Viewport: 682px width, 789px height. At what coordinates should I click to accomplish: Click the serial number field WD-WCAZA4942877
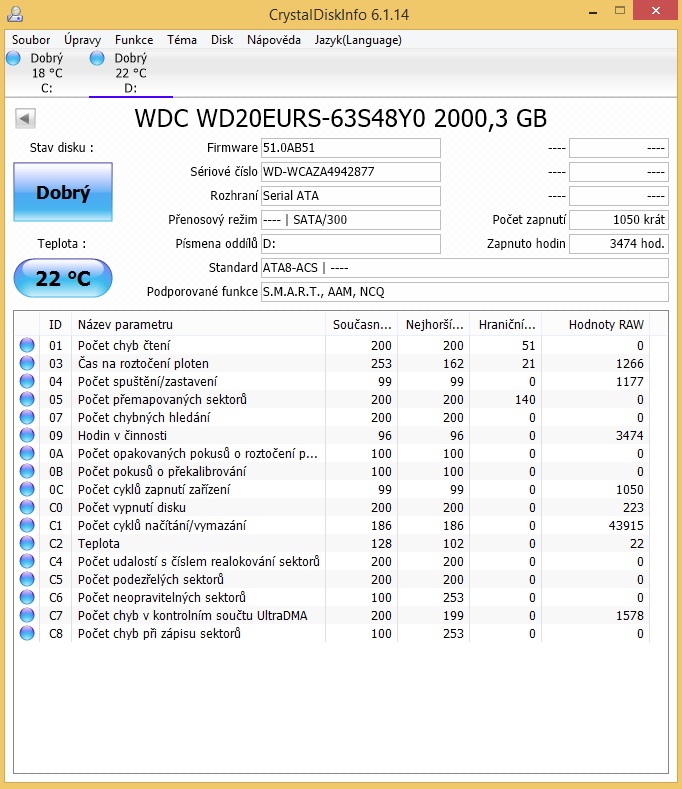[x=351, y=172]
